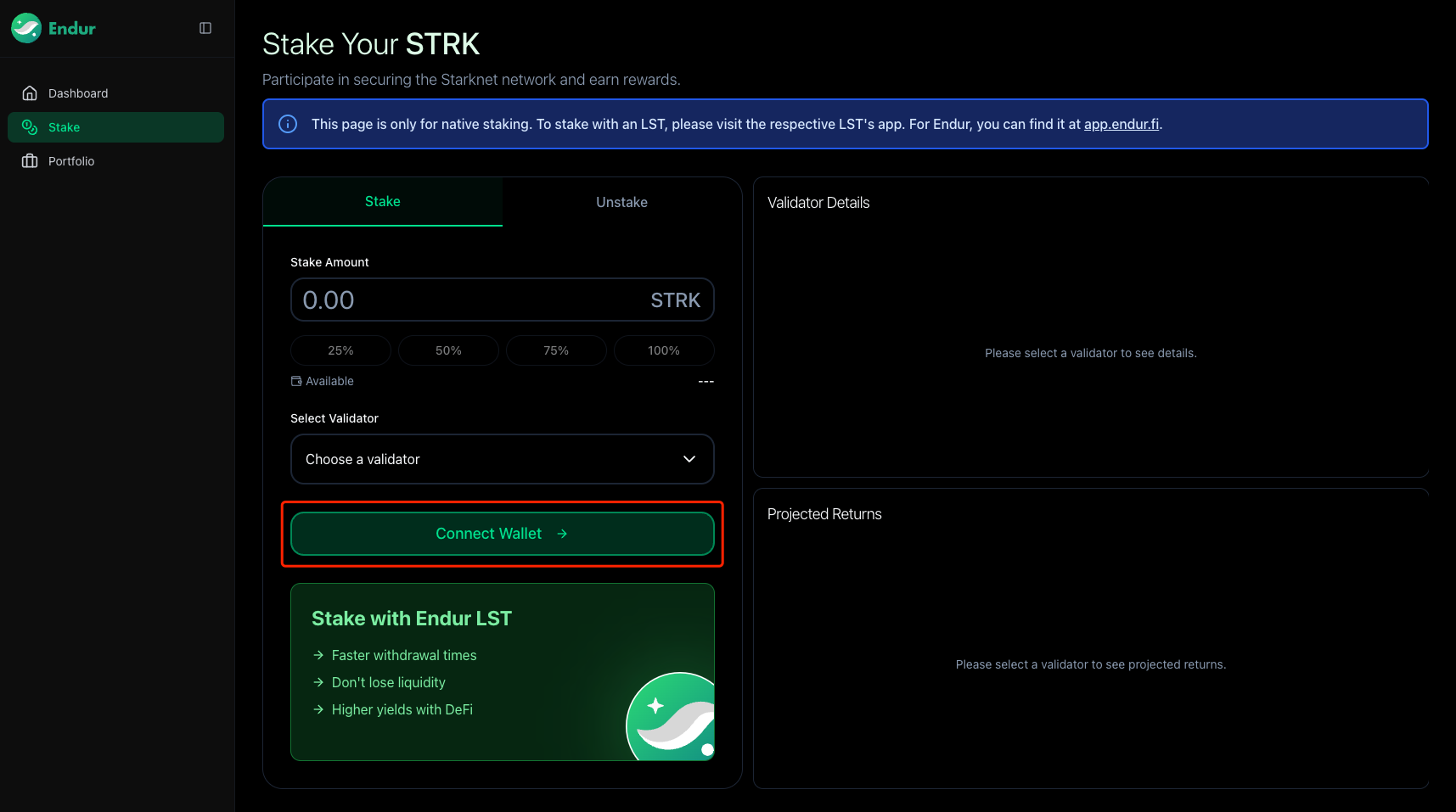Go to Portfolio in the sidebar
Image resolution: width=1456 pixels, height=812 pixels.
click(115, 161)
